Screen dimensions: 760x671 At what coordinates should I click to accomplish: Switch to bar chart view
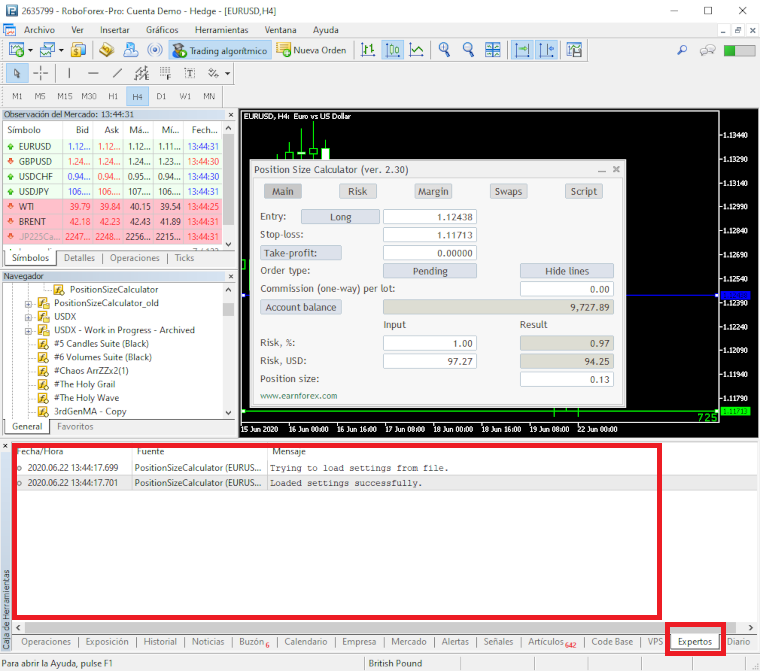pos(368,50)
